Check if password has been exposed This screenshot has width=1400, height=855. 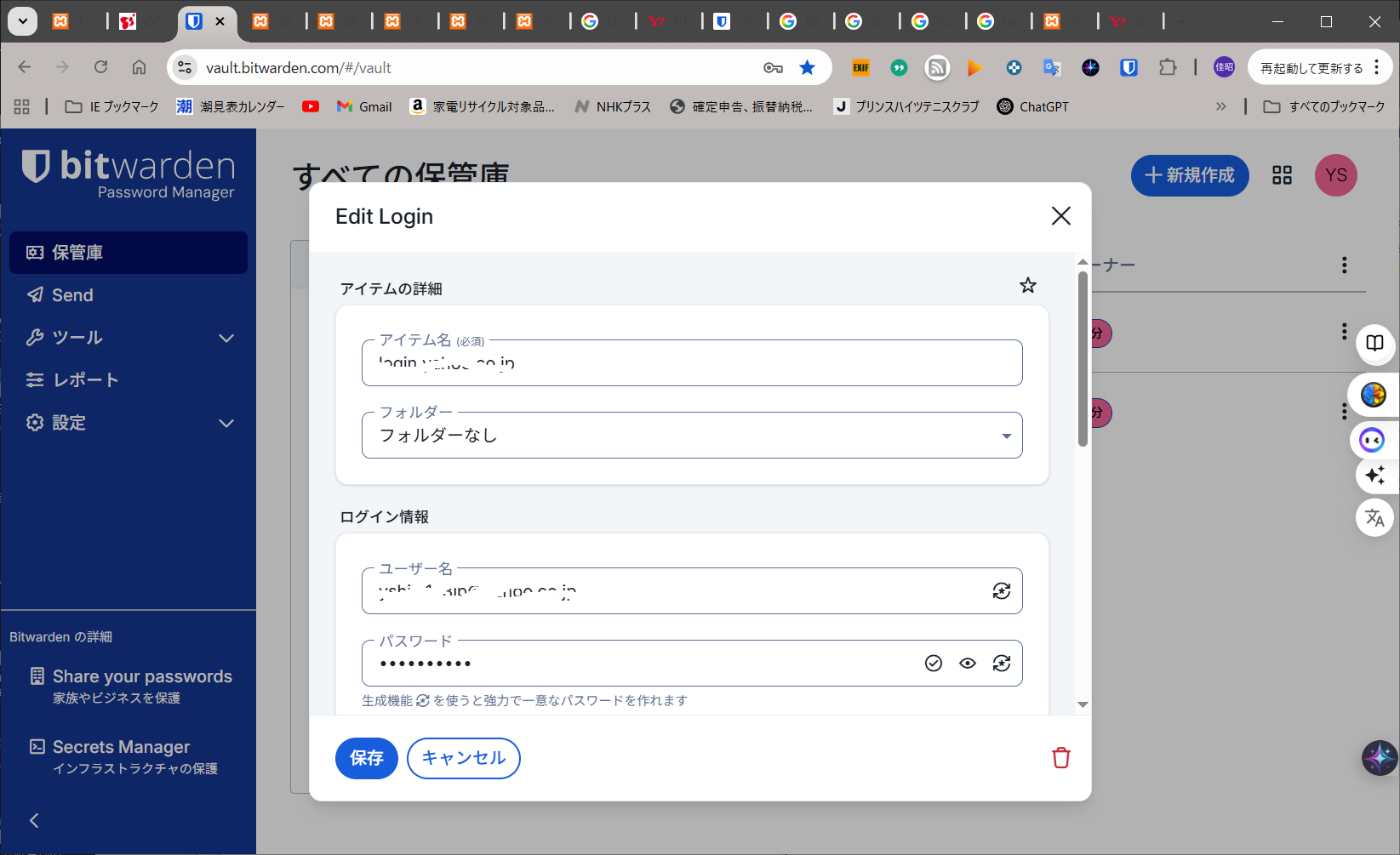click(x=934, y=664)
